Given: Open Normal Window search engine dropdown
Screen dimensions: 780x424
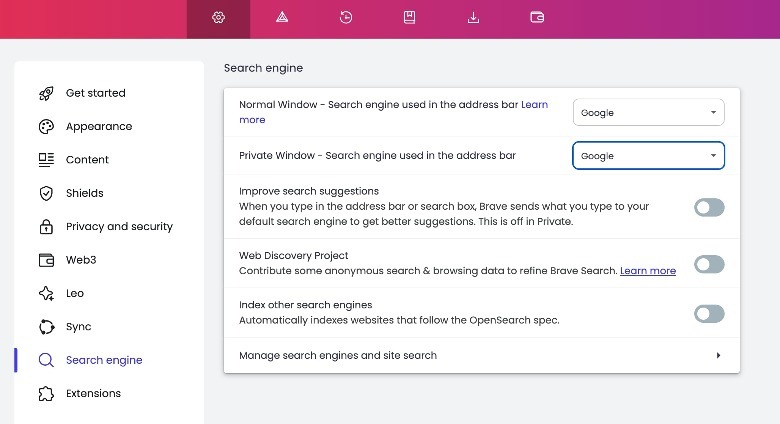Looking at the screenshot, I should point(649,112).
